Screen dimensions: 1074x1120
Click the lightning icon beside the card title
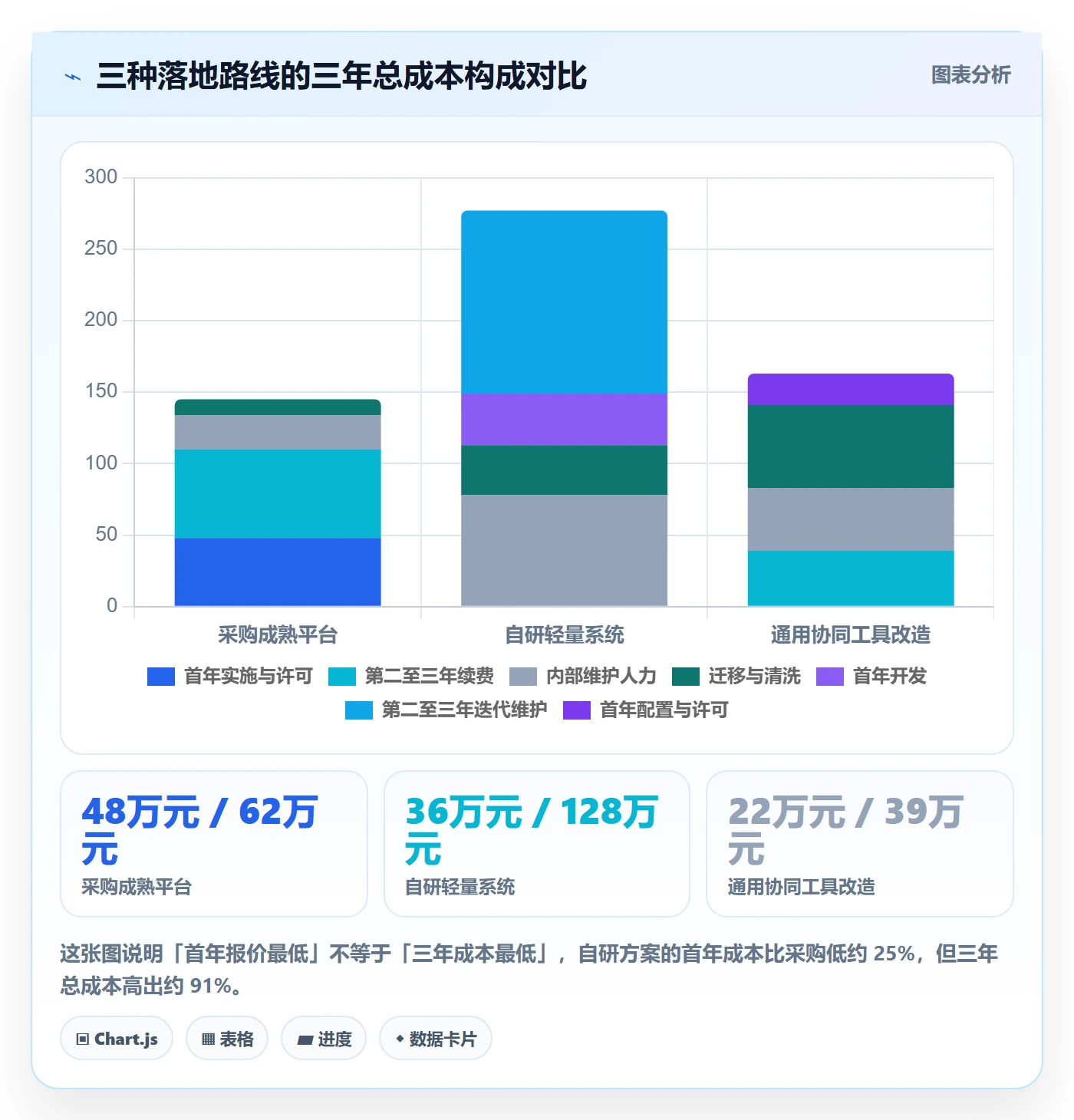click(73, 77)
